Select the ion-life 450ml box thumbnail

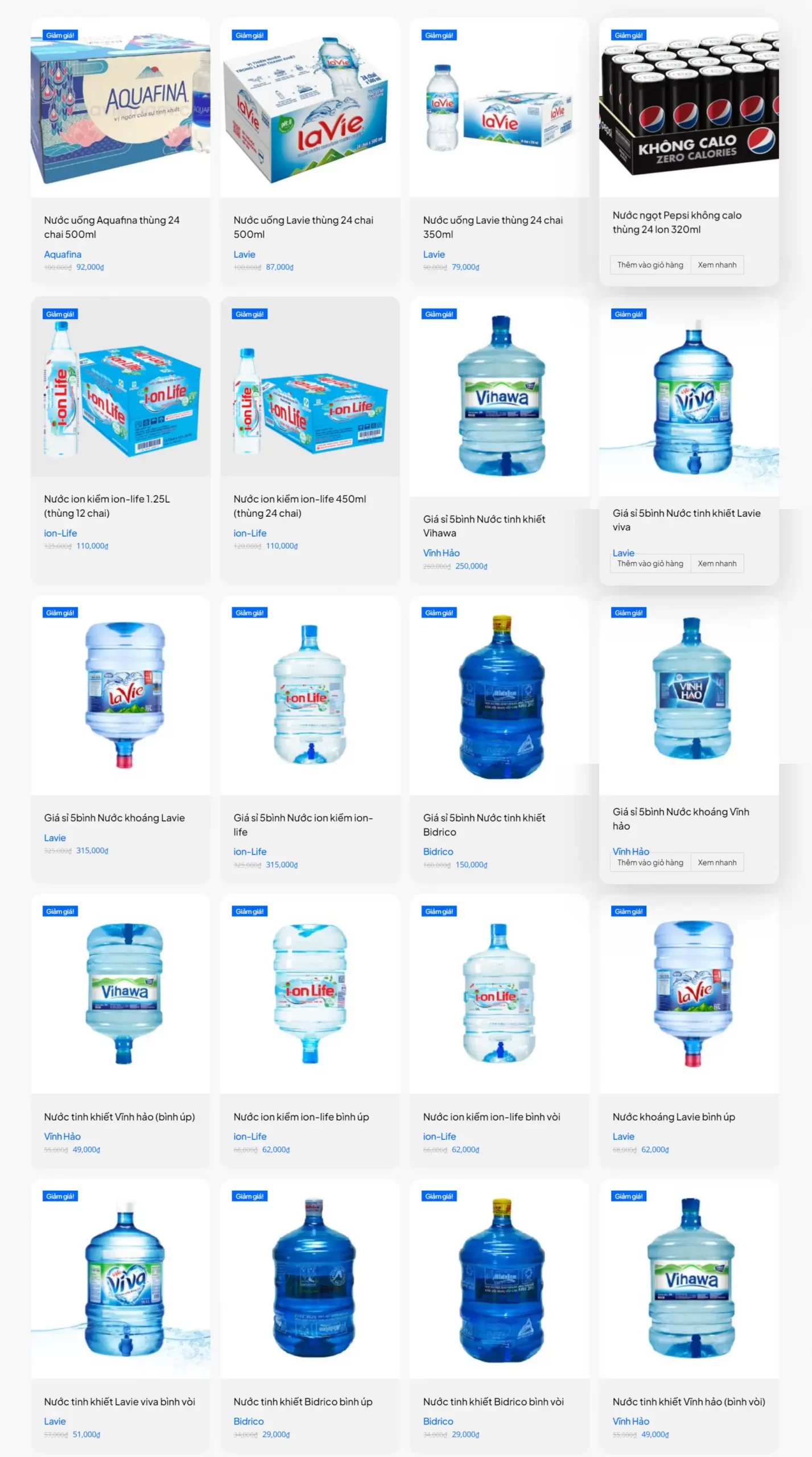310,386
